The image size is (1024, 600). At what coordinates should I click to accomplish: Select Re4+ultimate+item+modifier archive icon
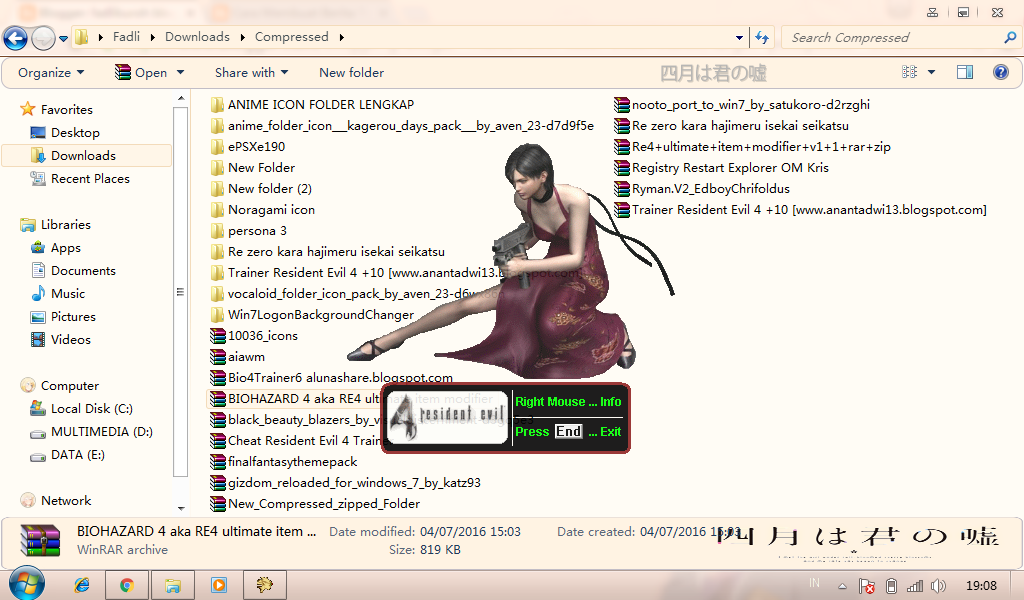point(622,147)
